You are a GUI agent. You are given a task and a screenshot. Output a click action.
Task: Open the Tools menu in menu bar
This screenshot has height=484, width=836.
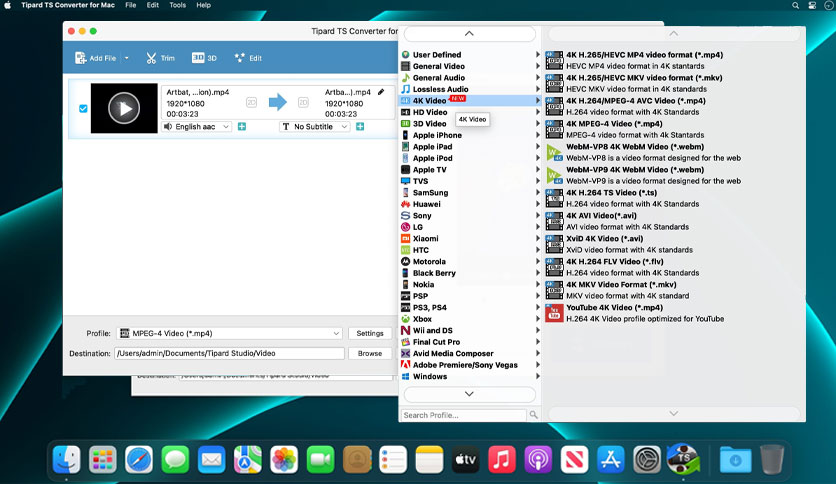tap(178, 5)
